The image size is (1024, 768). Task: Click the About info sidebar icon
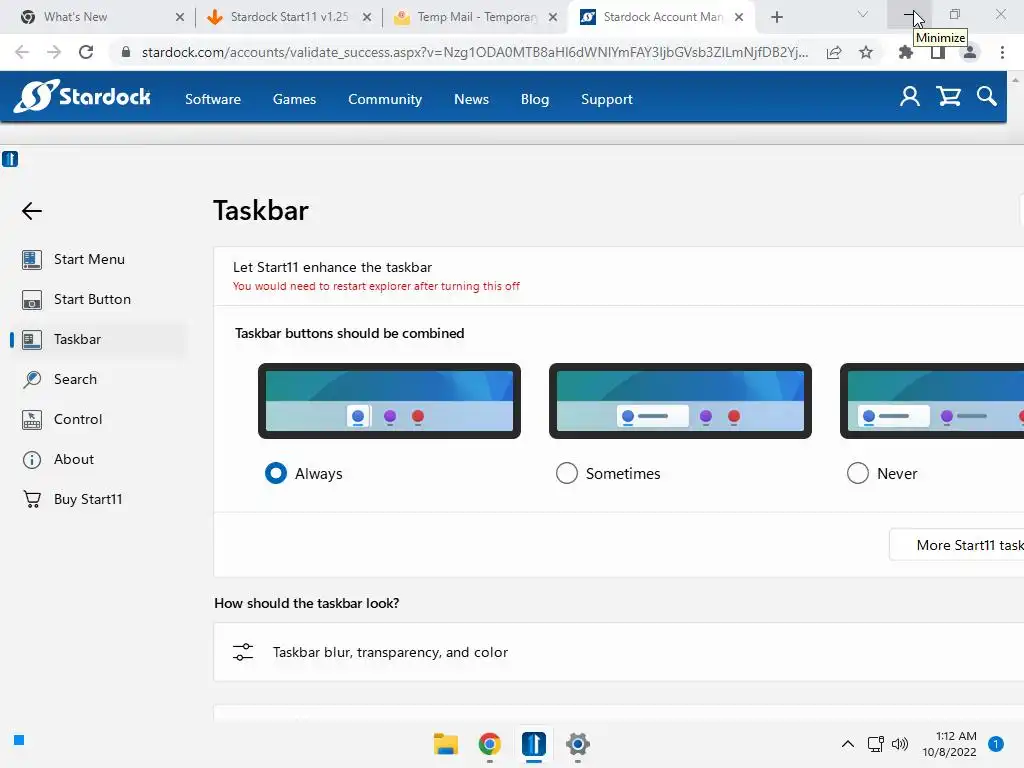click(x=31, y=460)
